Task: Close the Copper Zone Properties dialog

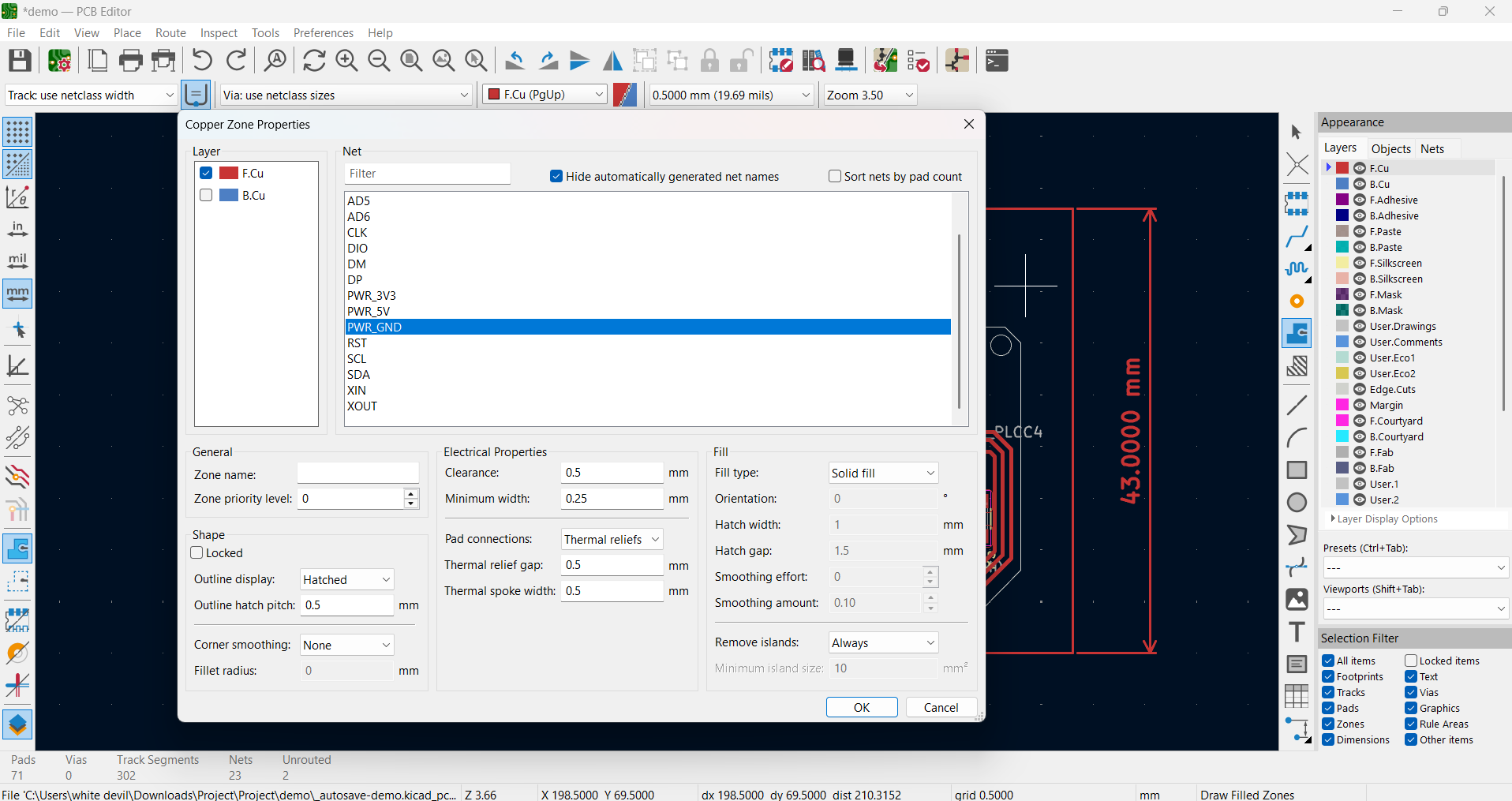Action: (x=969, y=124)
